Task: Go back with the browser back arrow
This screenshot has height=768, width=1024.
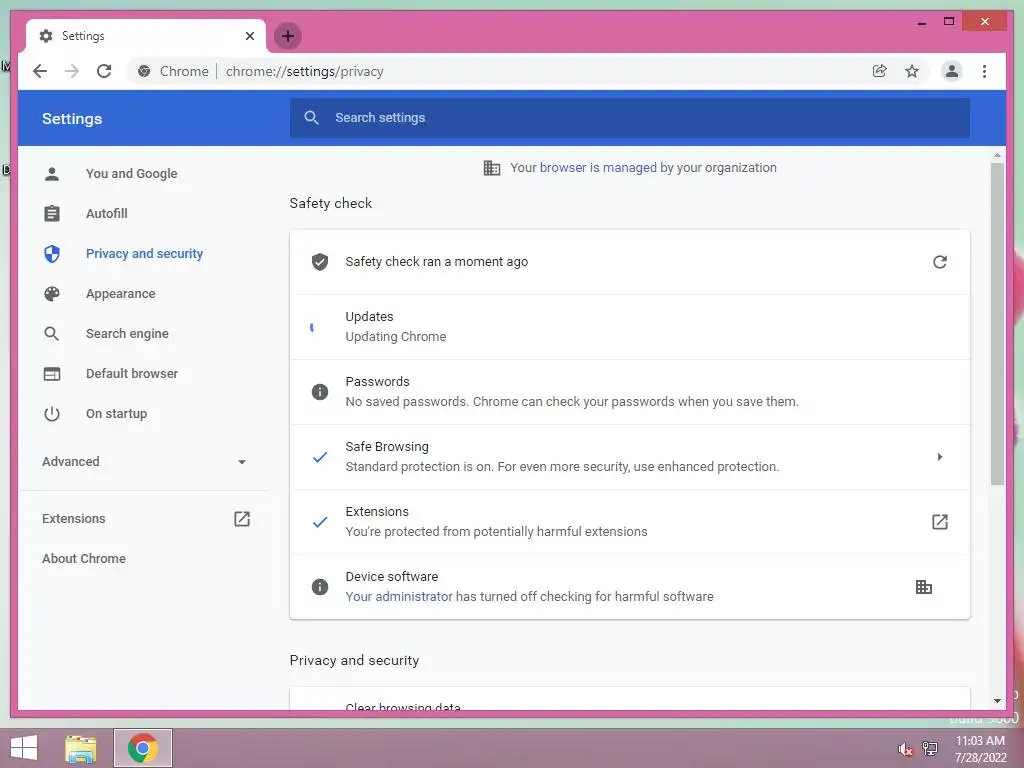Action: (x=40, y=71)
